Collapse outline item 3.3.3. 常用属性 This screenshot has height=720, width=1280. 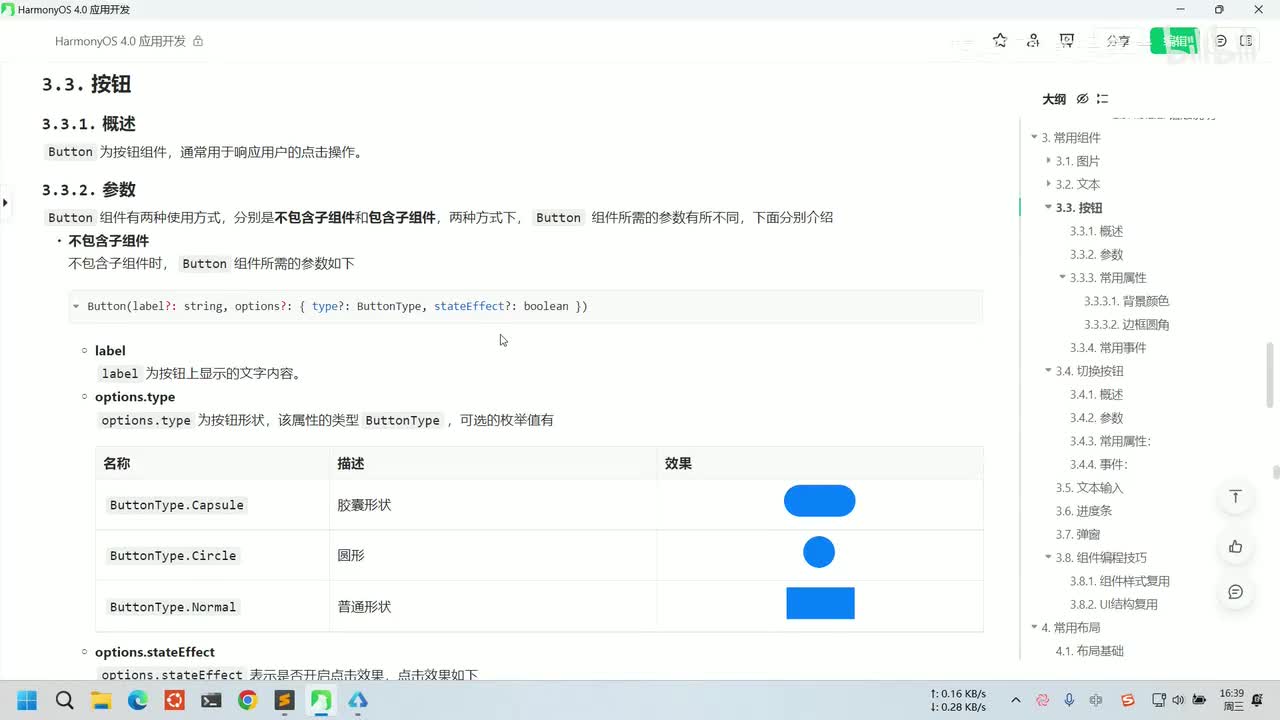click(x=1063, y=278)
